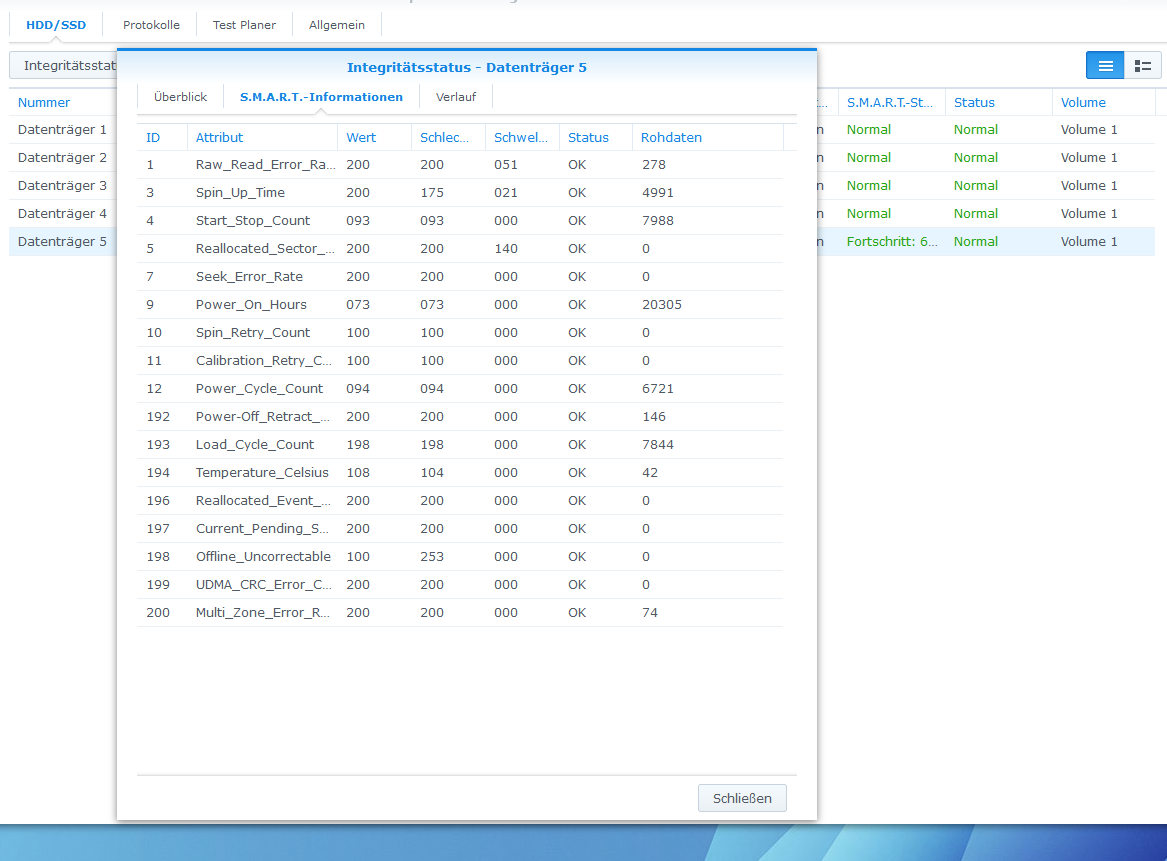This screenshot has width=1167, height=861.
Task: Select Reallocated_Event attribute row
Action: [x=460, y=501]
